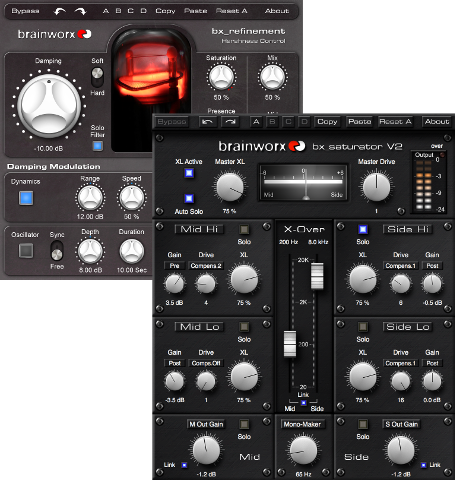Select preset slot B in bx_saturator
455x480 pixels.
pos(272,122)
